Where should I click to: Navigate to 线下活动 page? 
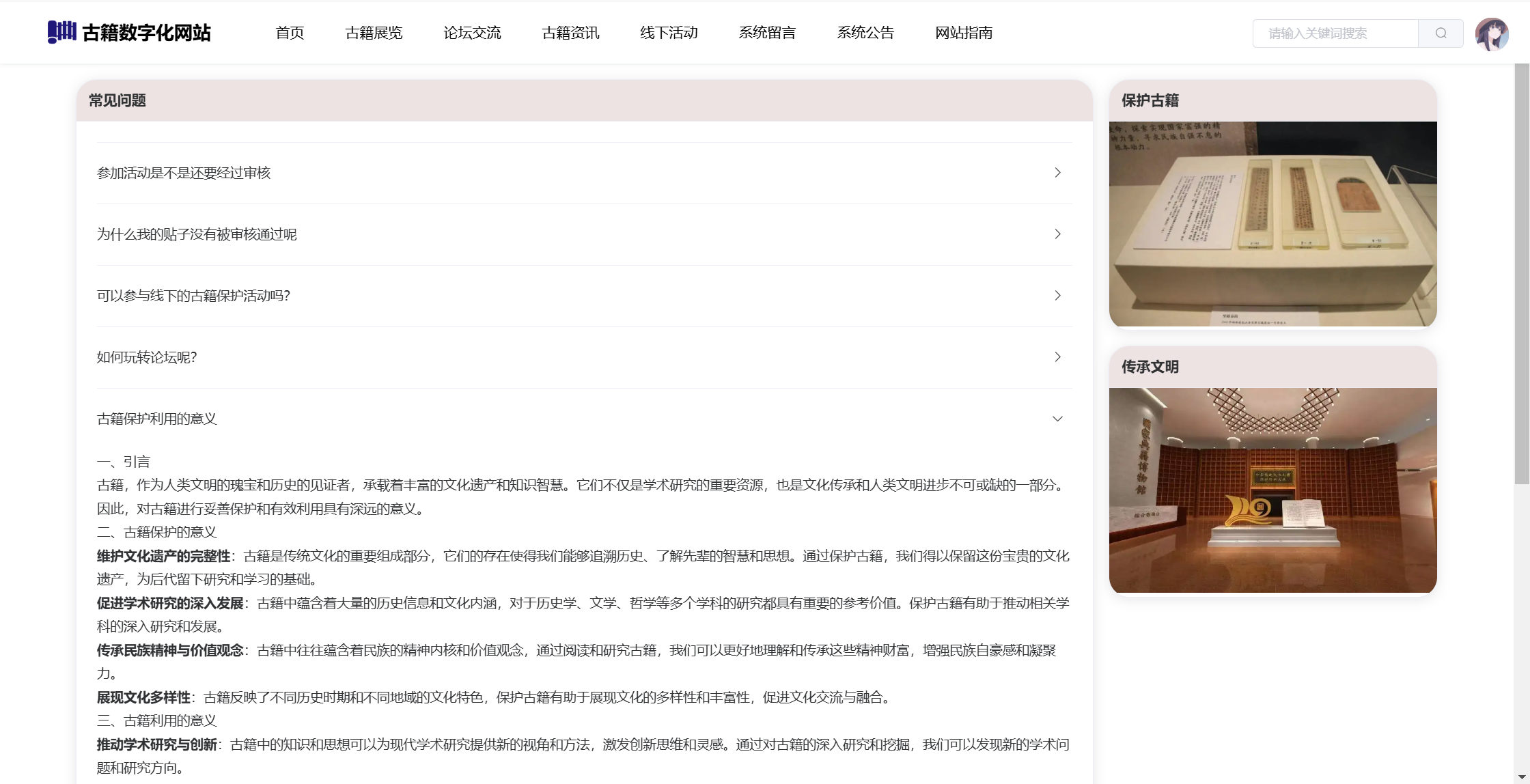point(669,33)
